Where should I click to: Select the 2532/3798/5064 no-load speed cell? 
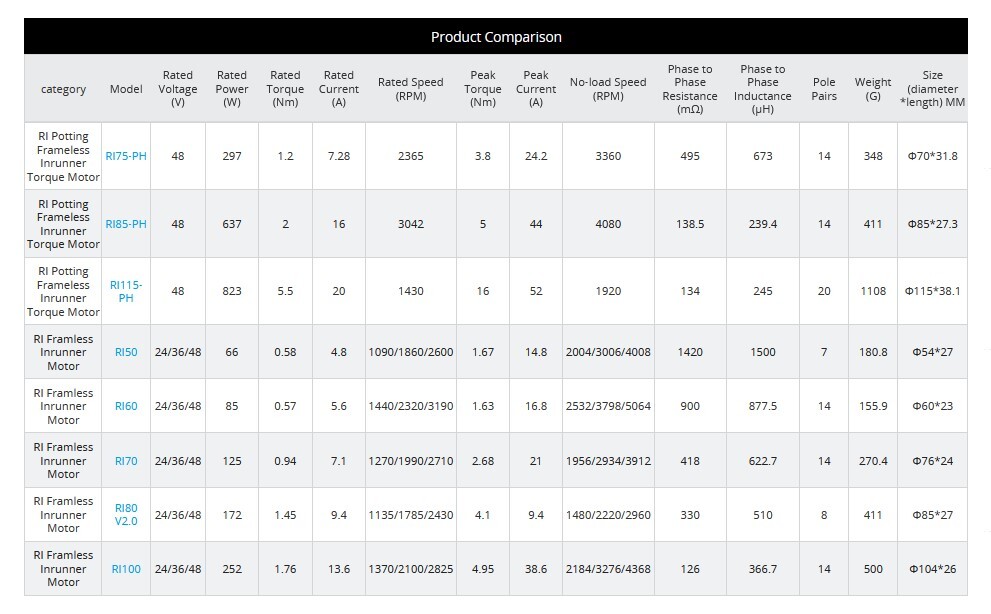coord(608,406)
